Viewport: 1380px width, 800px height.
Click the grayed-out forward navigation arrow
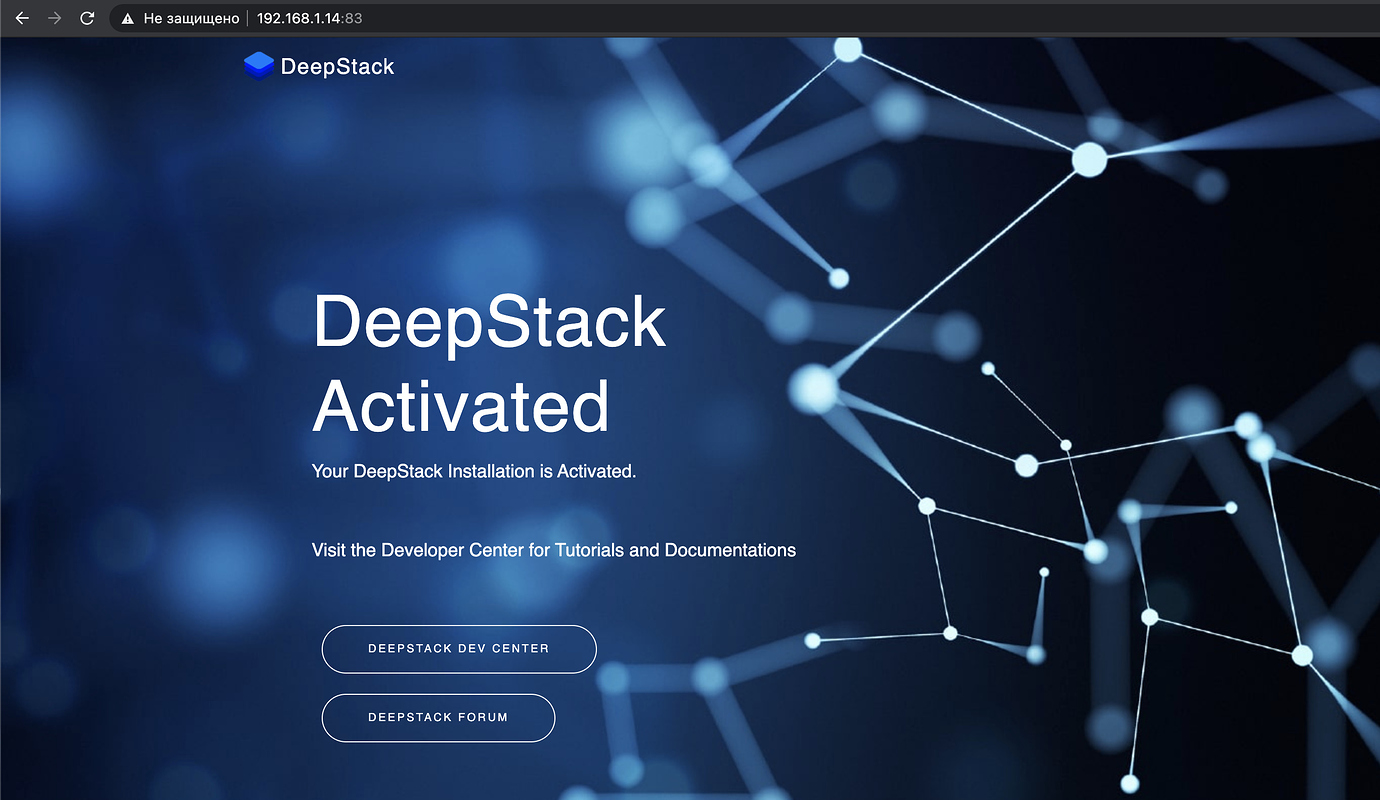coord(53,17)
